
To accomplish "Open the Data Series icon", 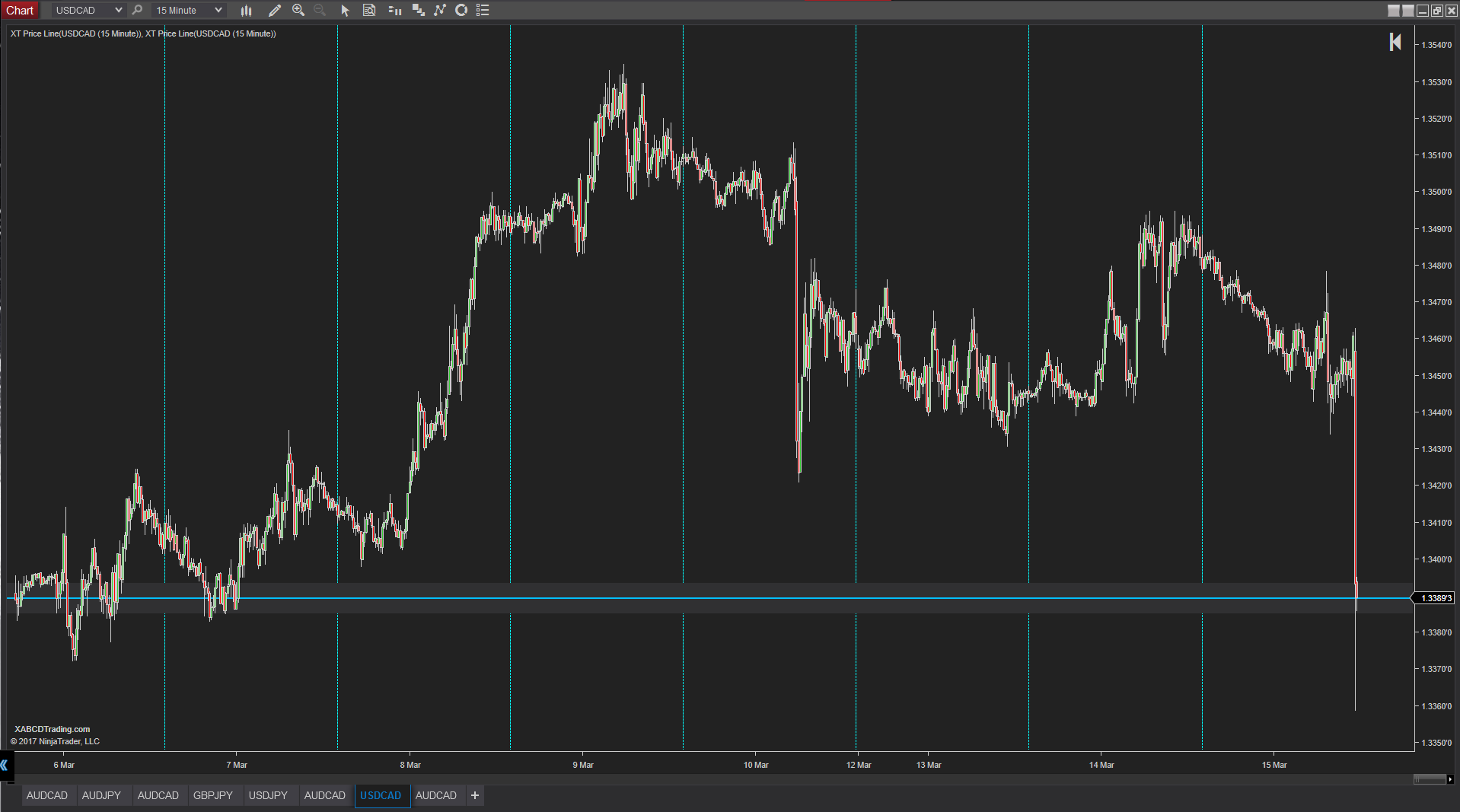I will point(418,10).
